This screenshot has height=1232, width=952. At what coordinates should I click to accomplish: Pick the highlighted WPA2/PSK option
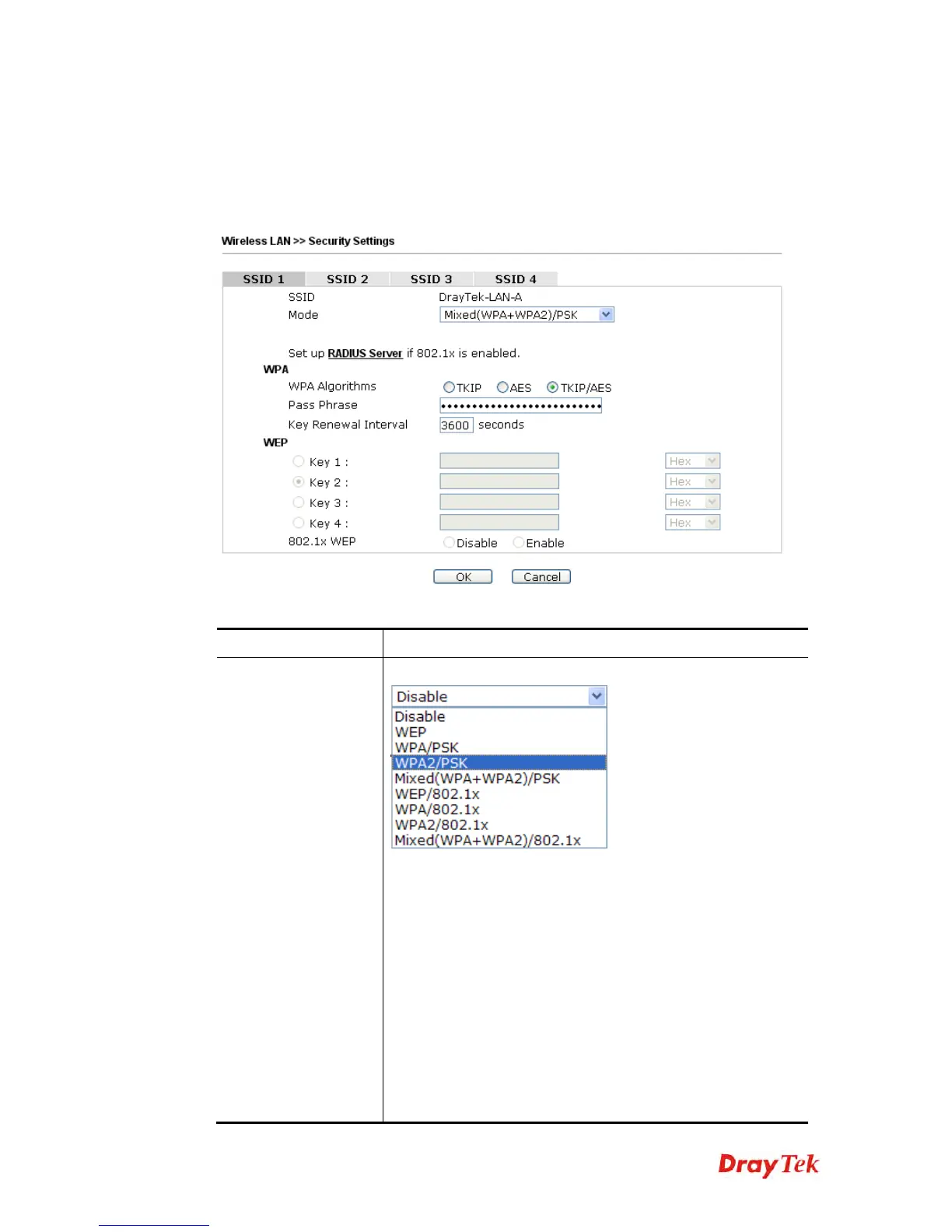click(499, 763)
